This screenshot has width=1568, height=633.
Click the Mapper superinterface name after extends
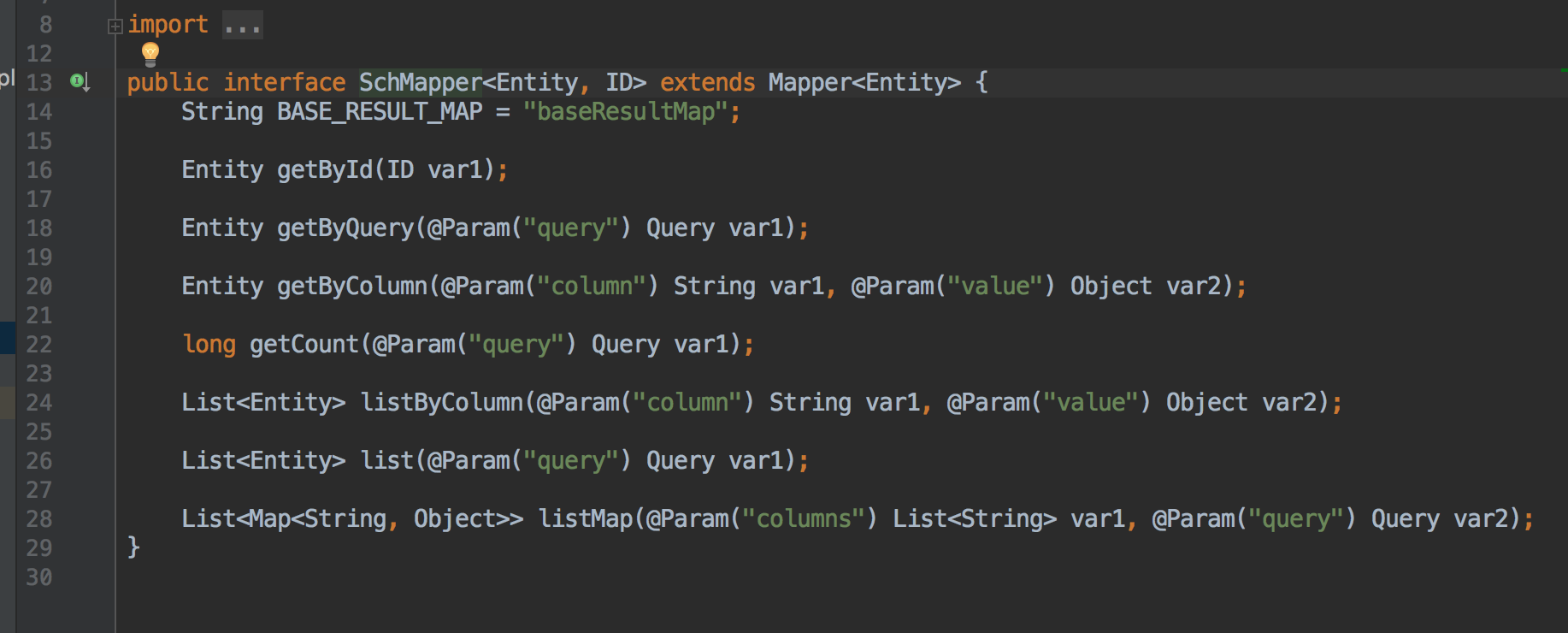point(809,83)
